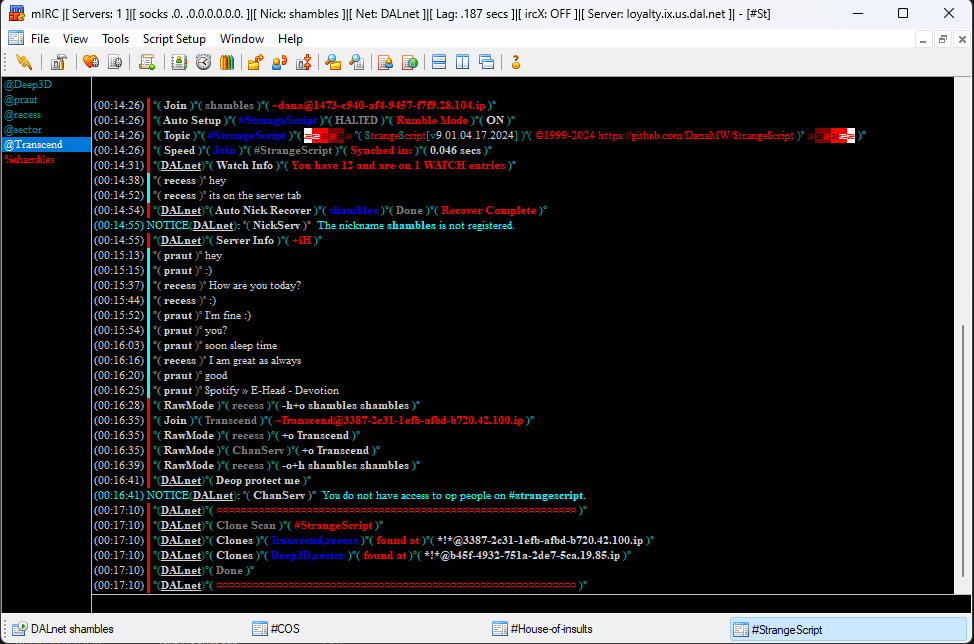974x644 pixels.
Task: Click the DCC Chat person icon
Action: (280, 62)
